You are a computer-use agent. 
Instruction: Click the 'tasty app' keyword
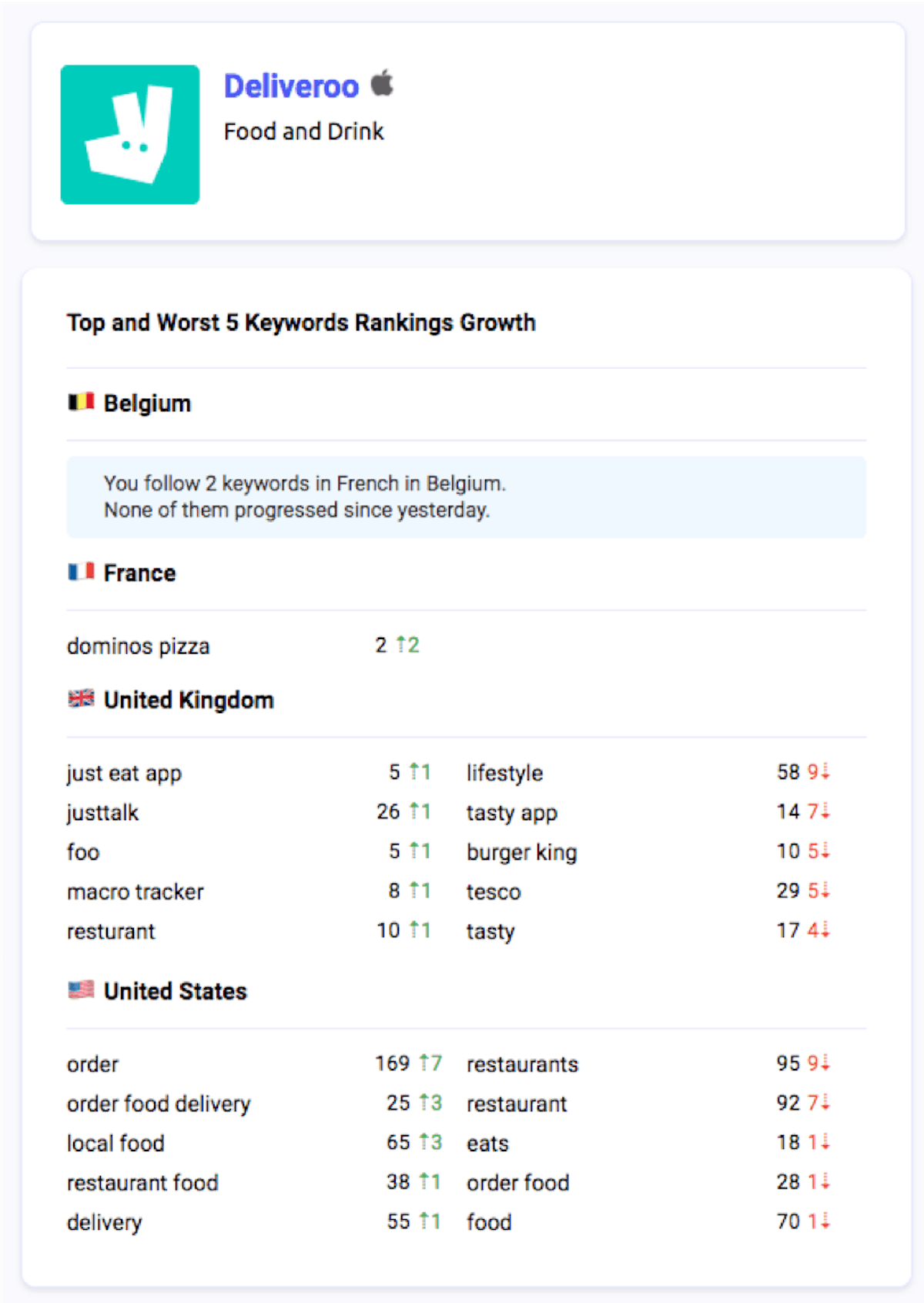point(511,813)
